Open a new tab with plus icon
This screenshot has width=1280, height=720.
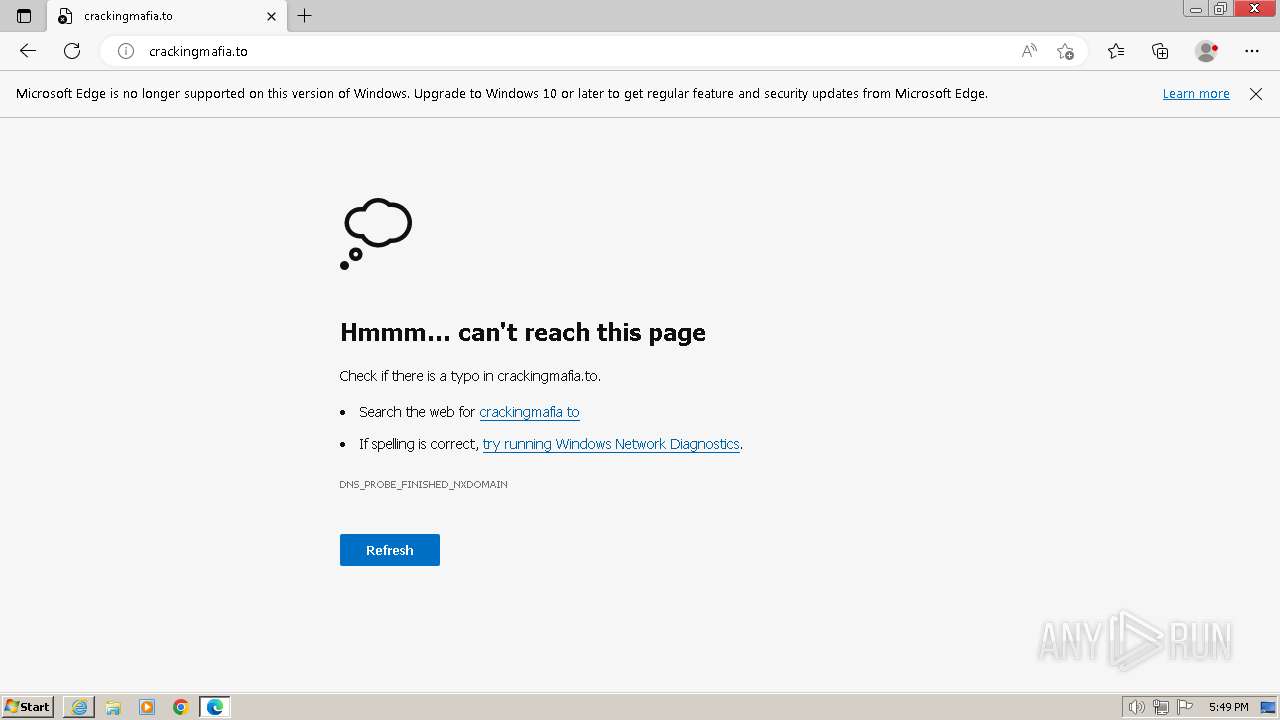click(305, 16)
